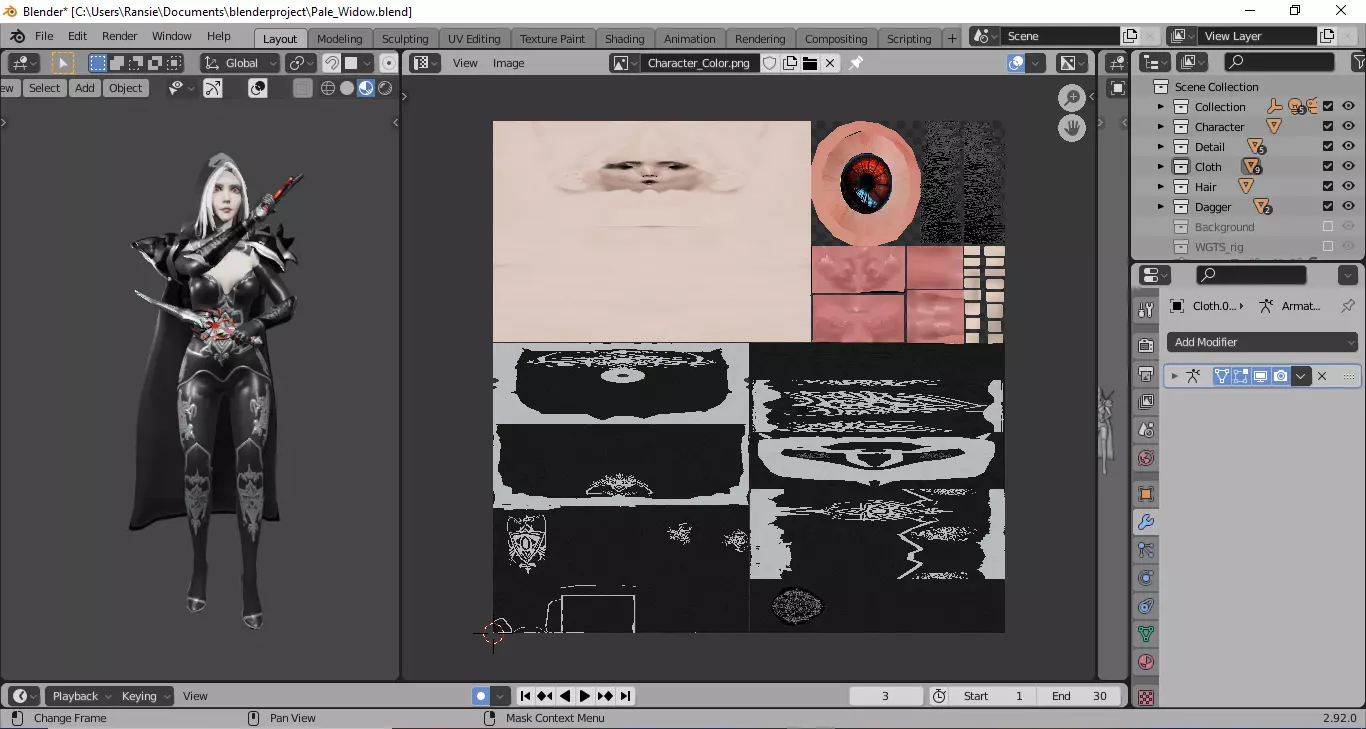
Task: Open World properties tab
Action: 1146,458
